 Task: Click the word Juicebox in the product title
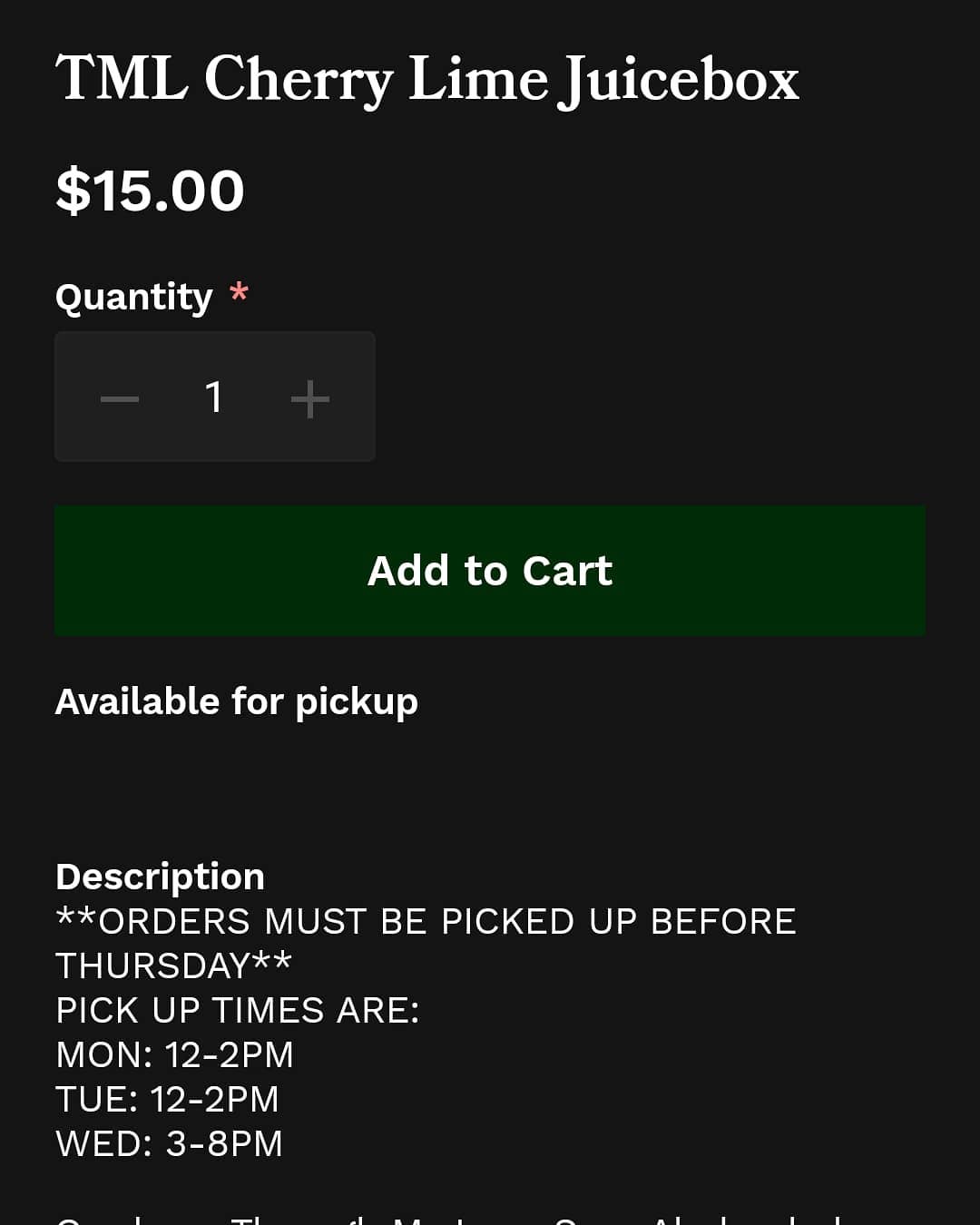[681, 80]
